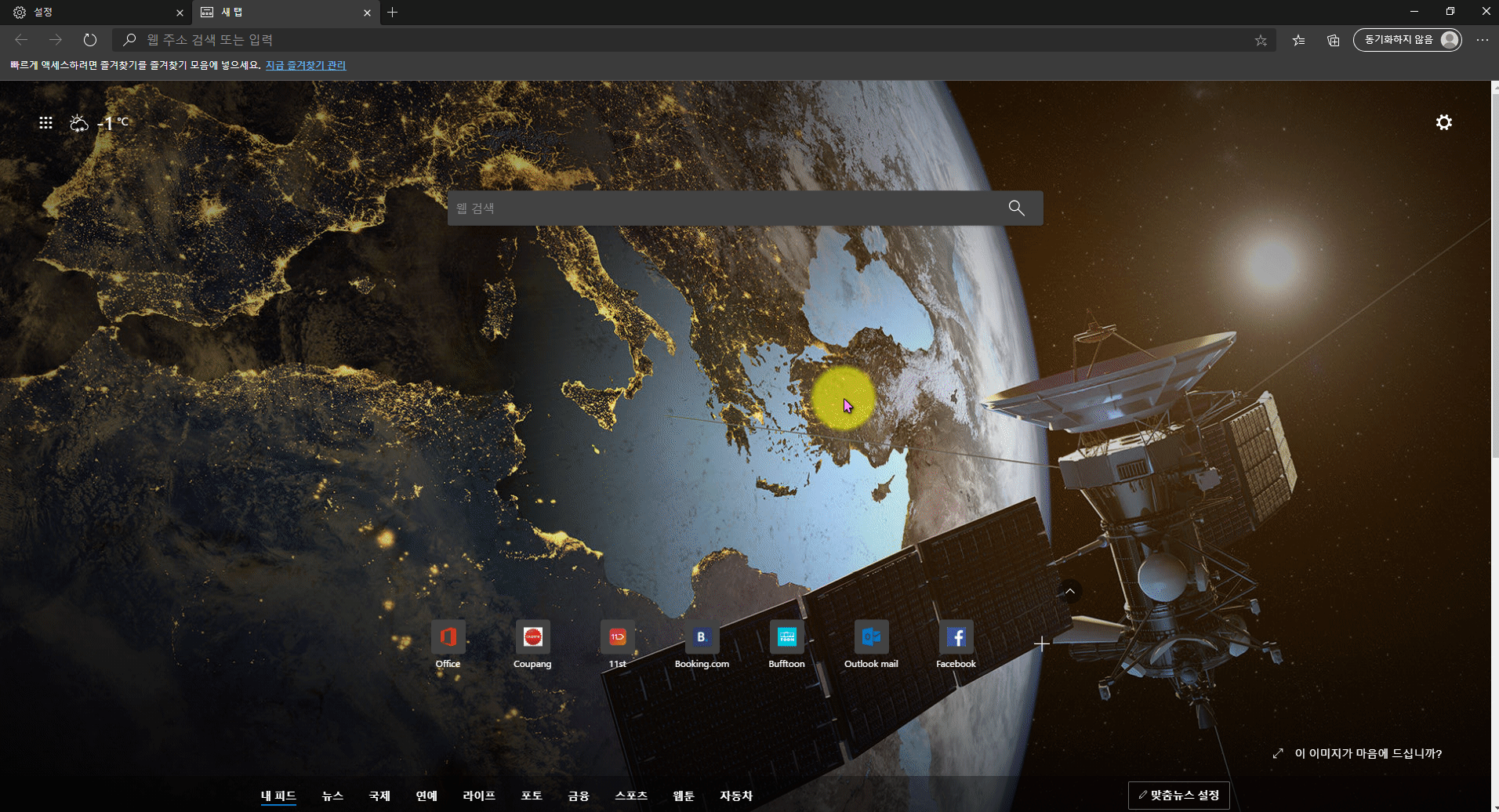Select the 내 피드 feed tab
Image resolution: width=1499 pixels, height=812 pixels.
tap(278, 796)
